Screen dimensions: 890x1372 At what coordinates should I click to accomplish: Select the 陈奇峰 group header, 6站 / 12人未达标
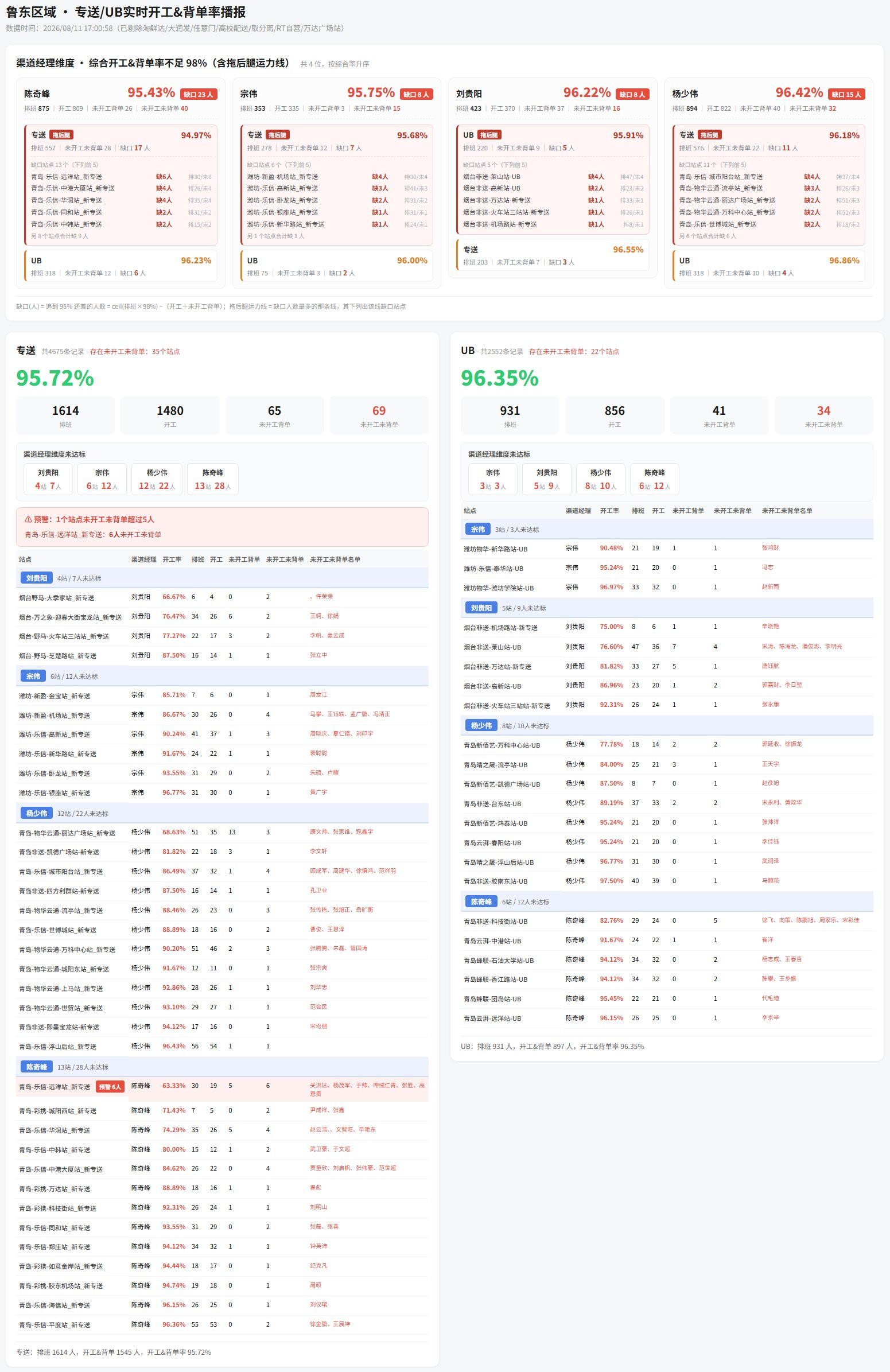point(667,901)
